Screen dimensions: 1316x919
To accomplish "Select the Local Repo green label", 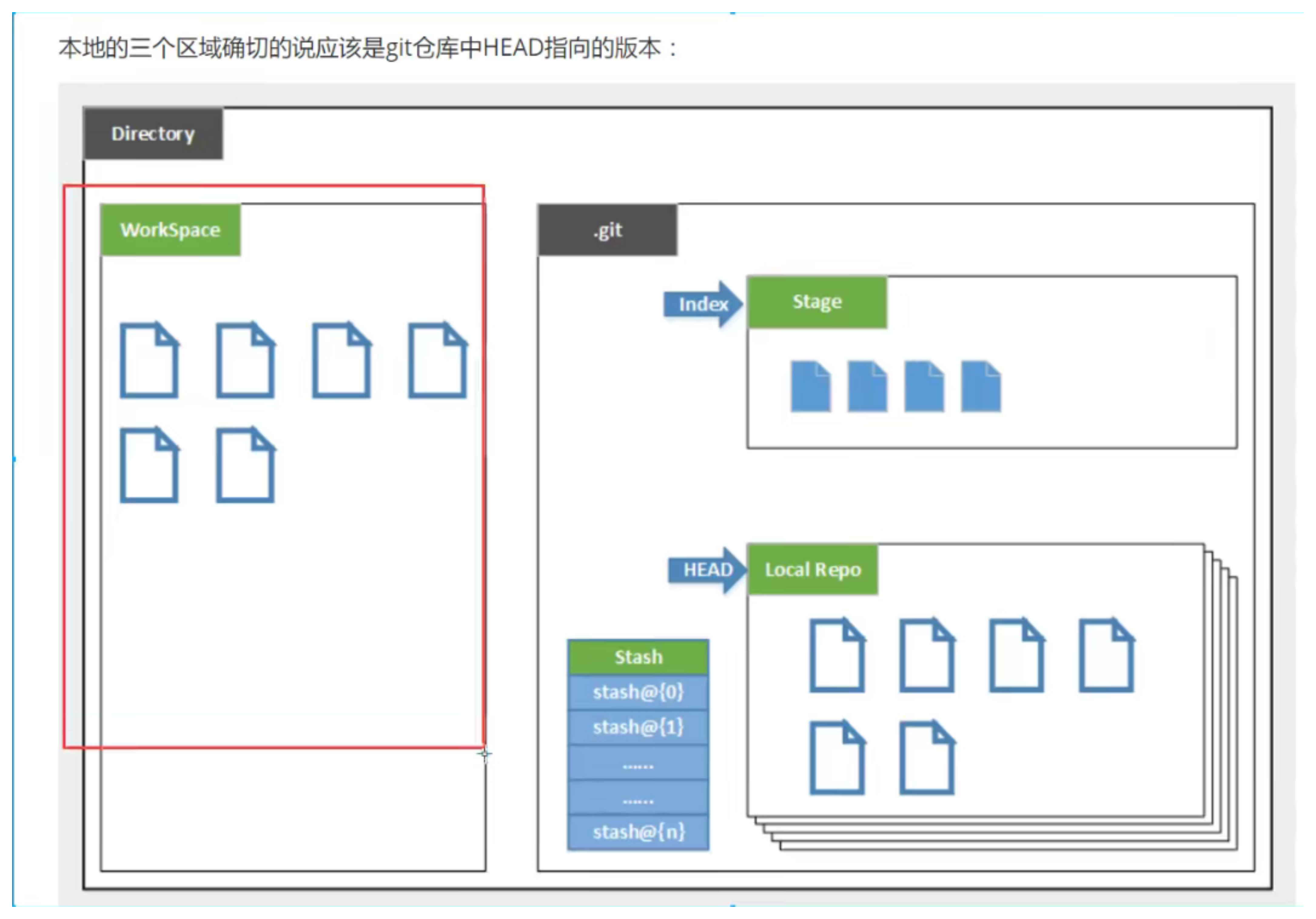I will pyautogui.click(x=813, y=570).
